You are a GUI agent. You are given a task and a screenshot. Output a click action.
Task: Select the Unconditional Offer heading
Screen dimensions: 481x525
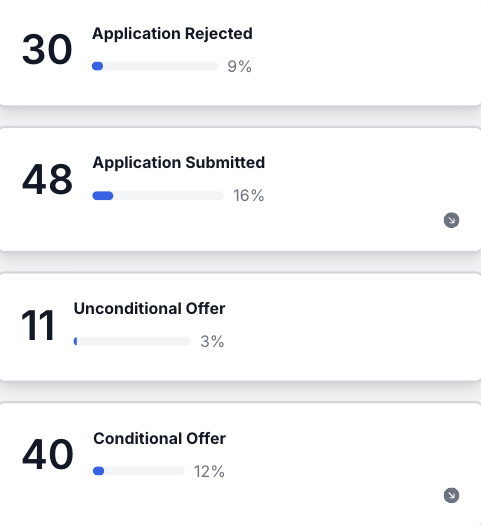tap(149, 309)
